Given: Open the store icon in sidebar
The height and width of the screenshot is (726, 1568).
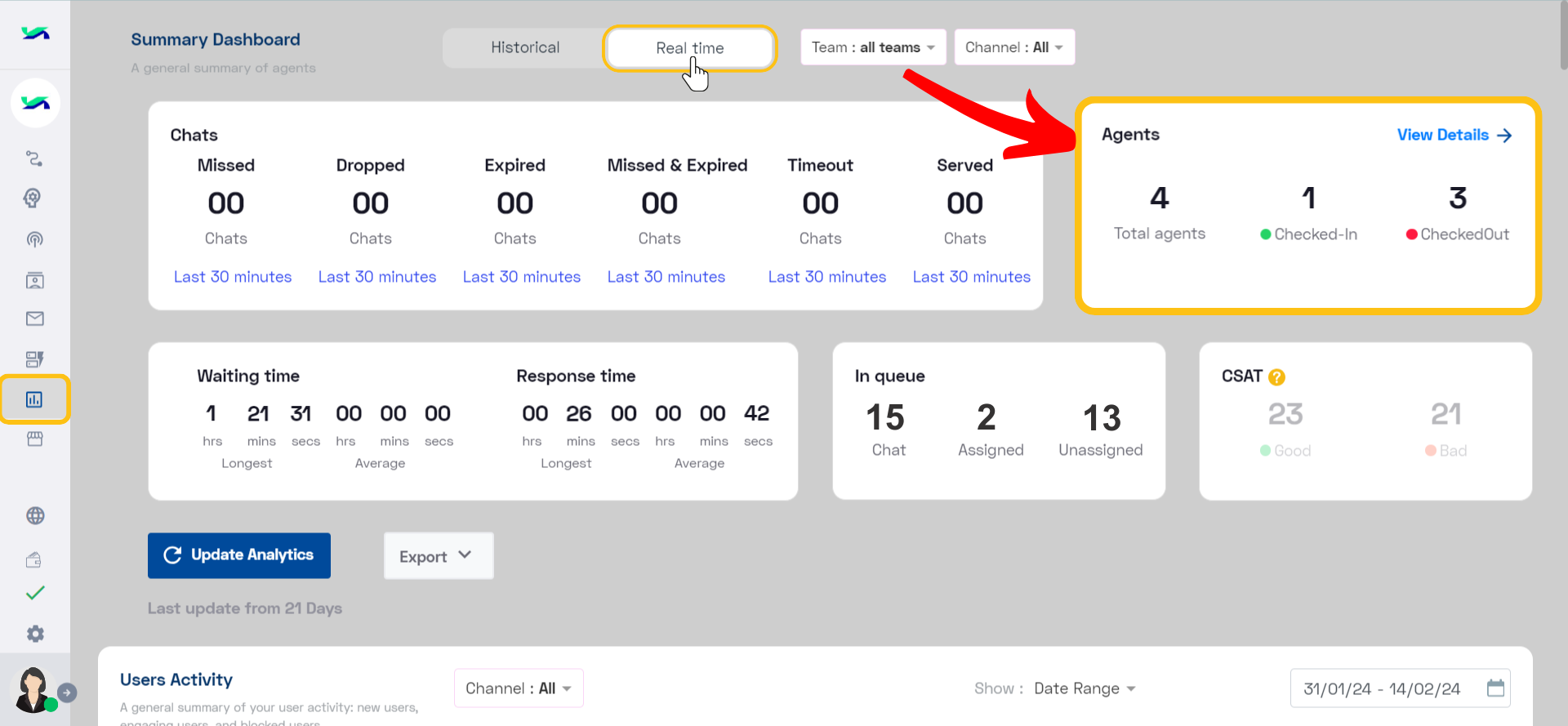Looking at the screenshot, I should click(34, 439).
